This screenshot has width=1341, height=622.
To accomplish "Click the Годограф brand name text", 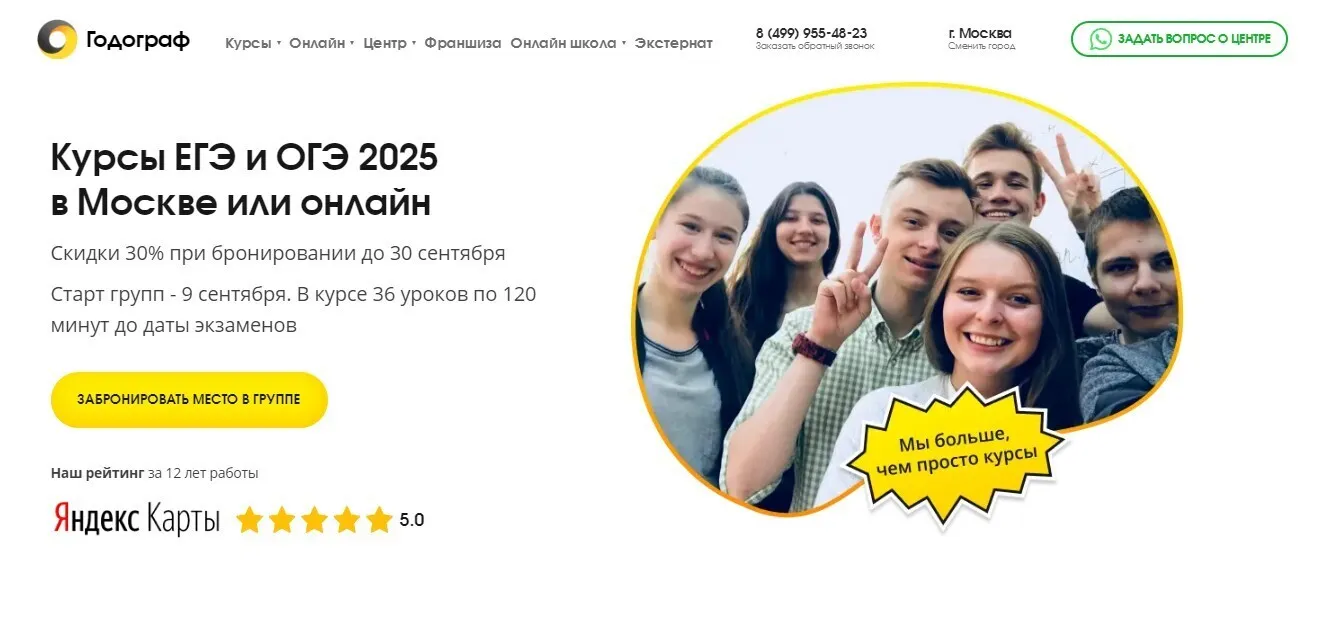I will (x=138, y=41).
